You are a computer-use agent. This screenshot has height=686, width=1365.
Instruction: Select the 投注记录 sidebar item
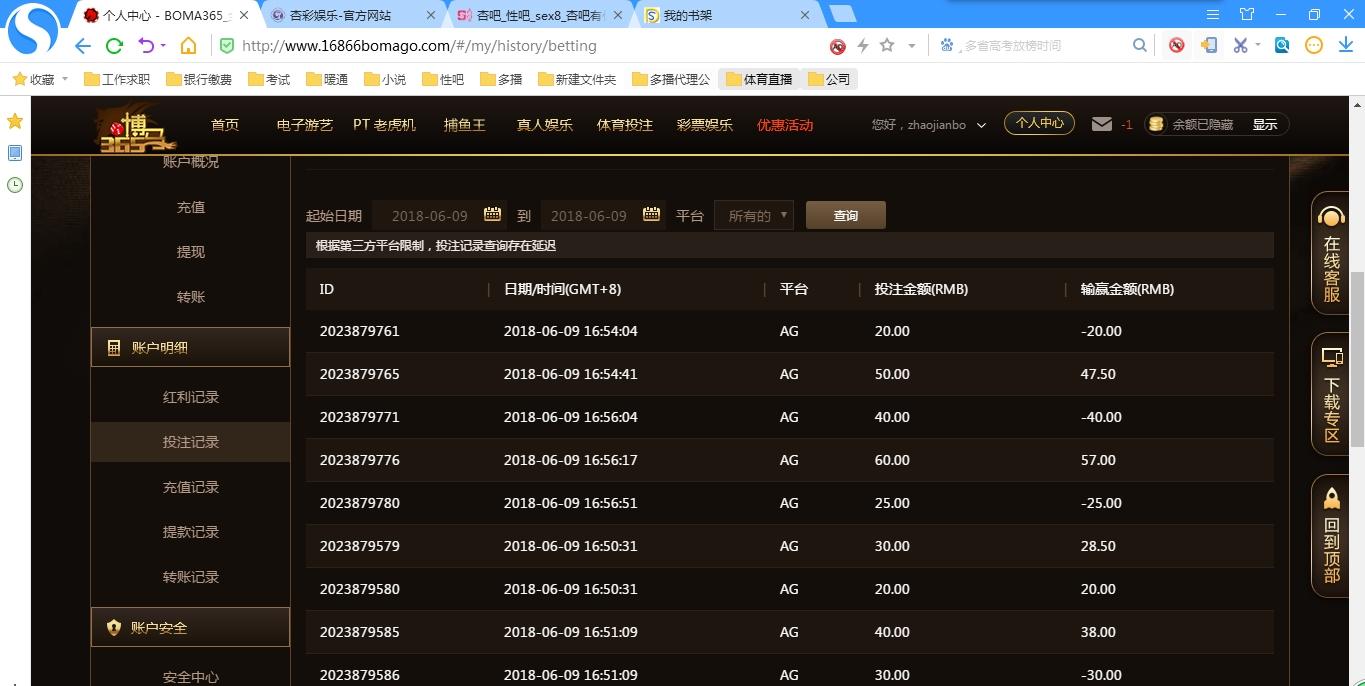click(x=191, y=442)
